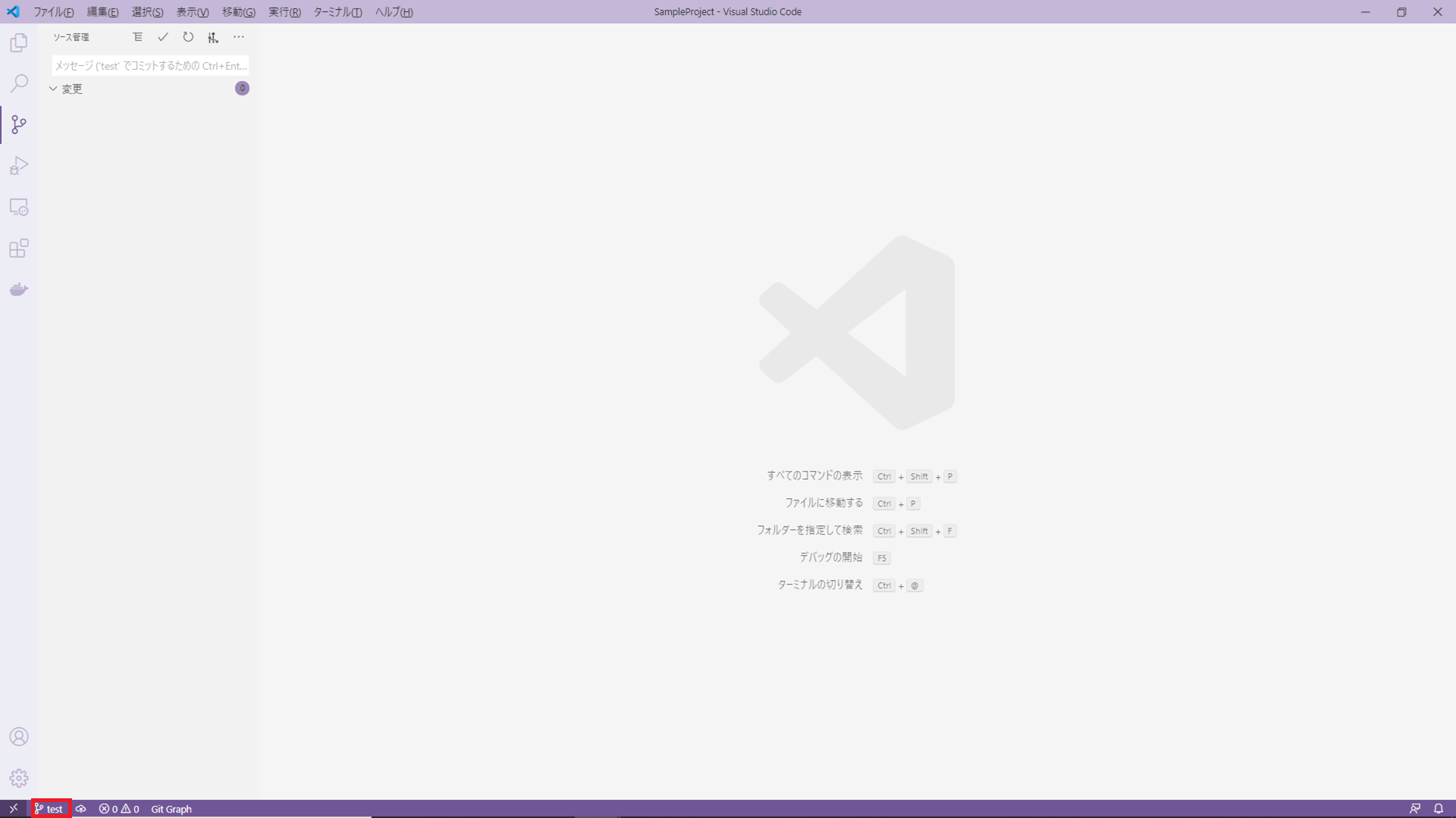Viewport: 1456px width, 818px height.
Task: Open the 表示(V) menu
Action: (193, 12)
